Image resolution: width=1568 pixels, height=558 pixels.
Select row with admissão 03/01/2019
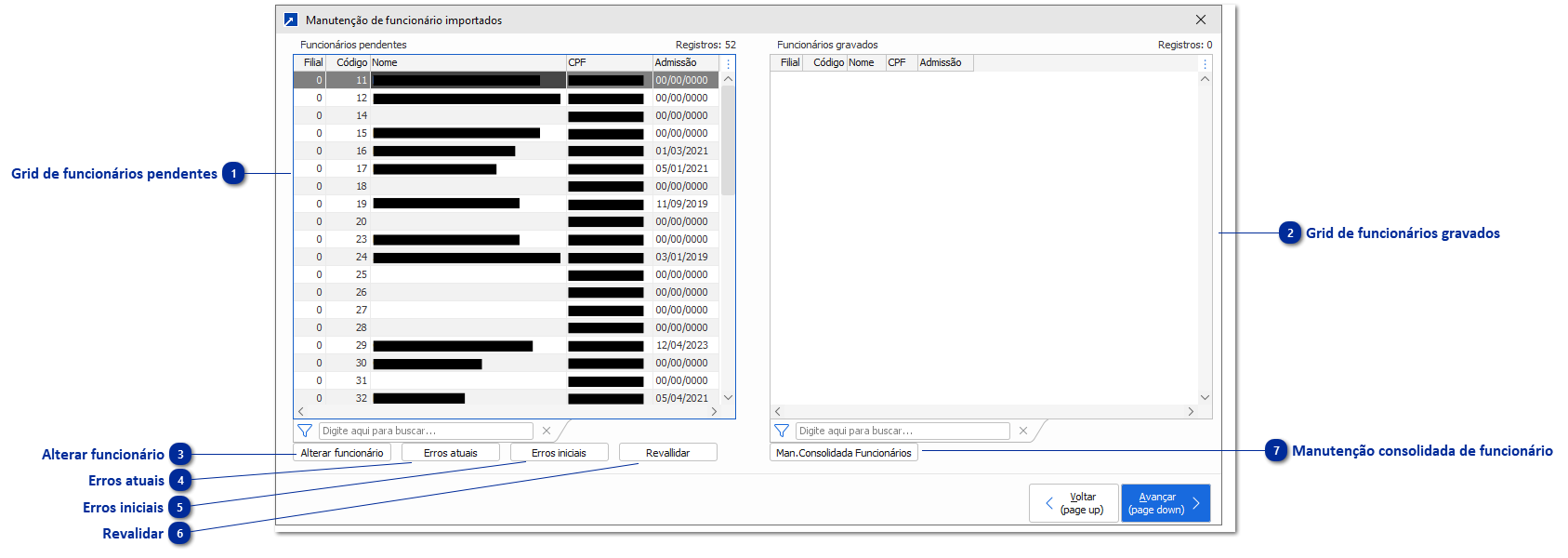point(507,257)
